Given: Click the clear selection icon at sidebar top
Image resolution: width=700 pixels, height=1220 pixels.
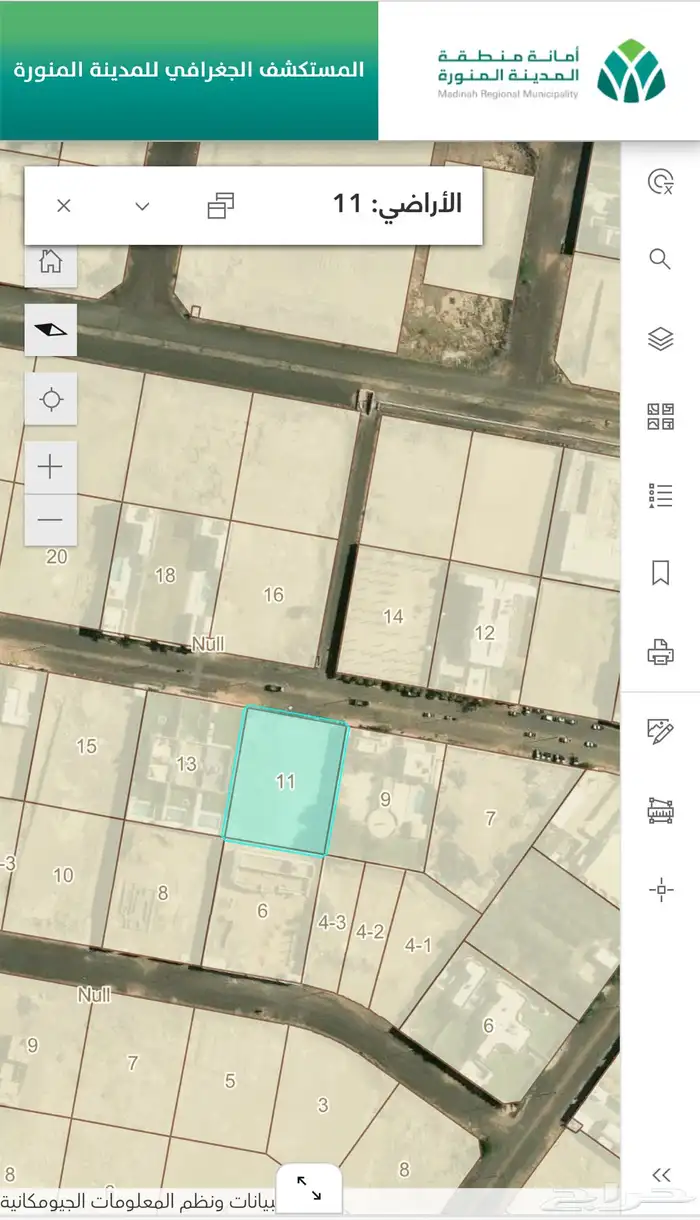Looking at the screenshot, I should [660, 182].
